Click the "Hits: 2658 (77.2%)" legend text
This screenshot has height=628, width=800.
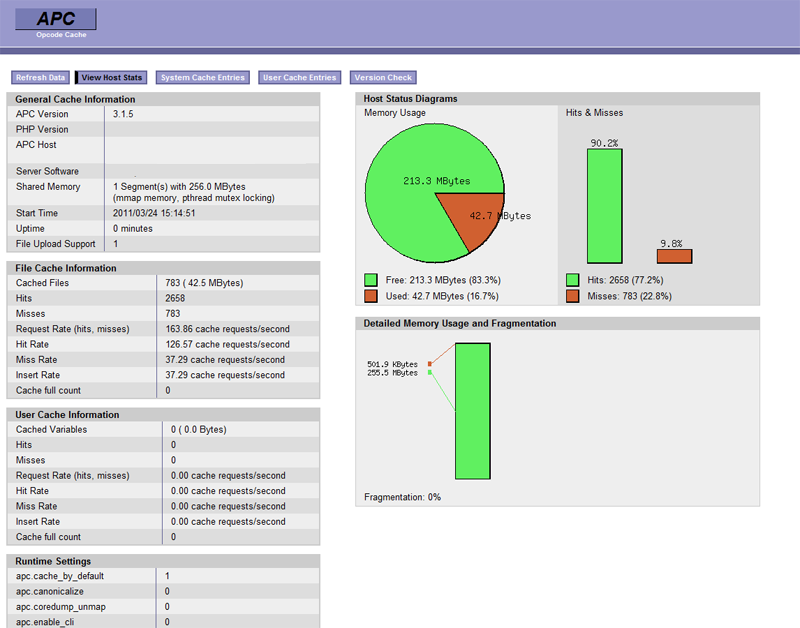[x=626, y=280]
